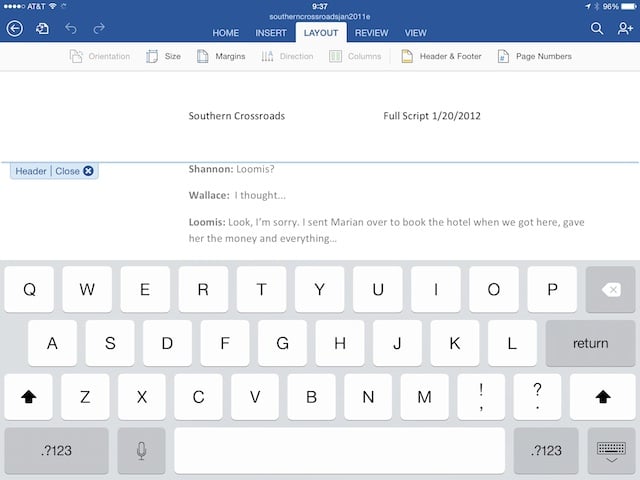640x480 pixels.
Task: Tap the F key
Action: (x=225, y=343)
